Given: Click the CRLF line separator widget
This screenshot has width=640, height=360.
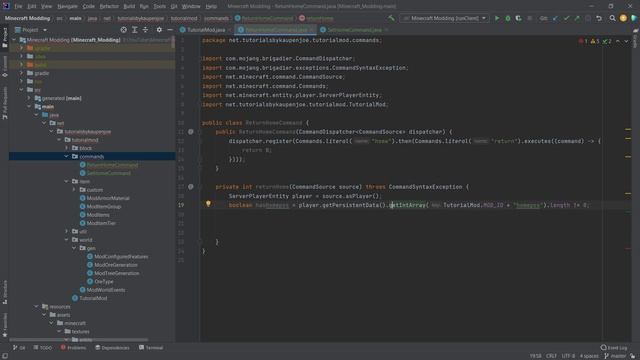Looking at the screenshot, I should 551,356.
